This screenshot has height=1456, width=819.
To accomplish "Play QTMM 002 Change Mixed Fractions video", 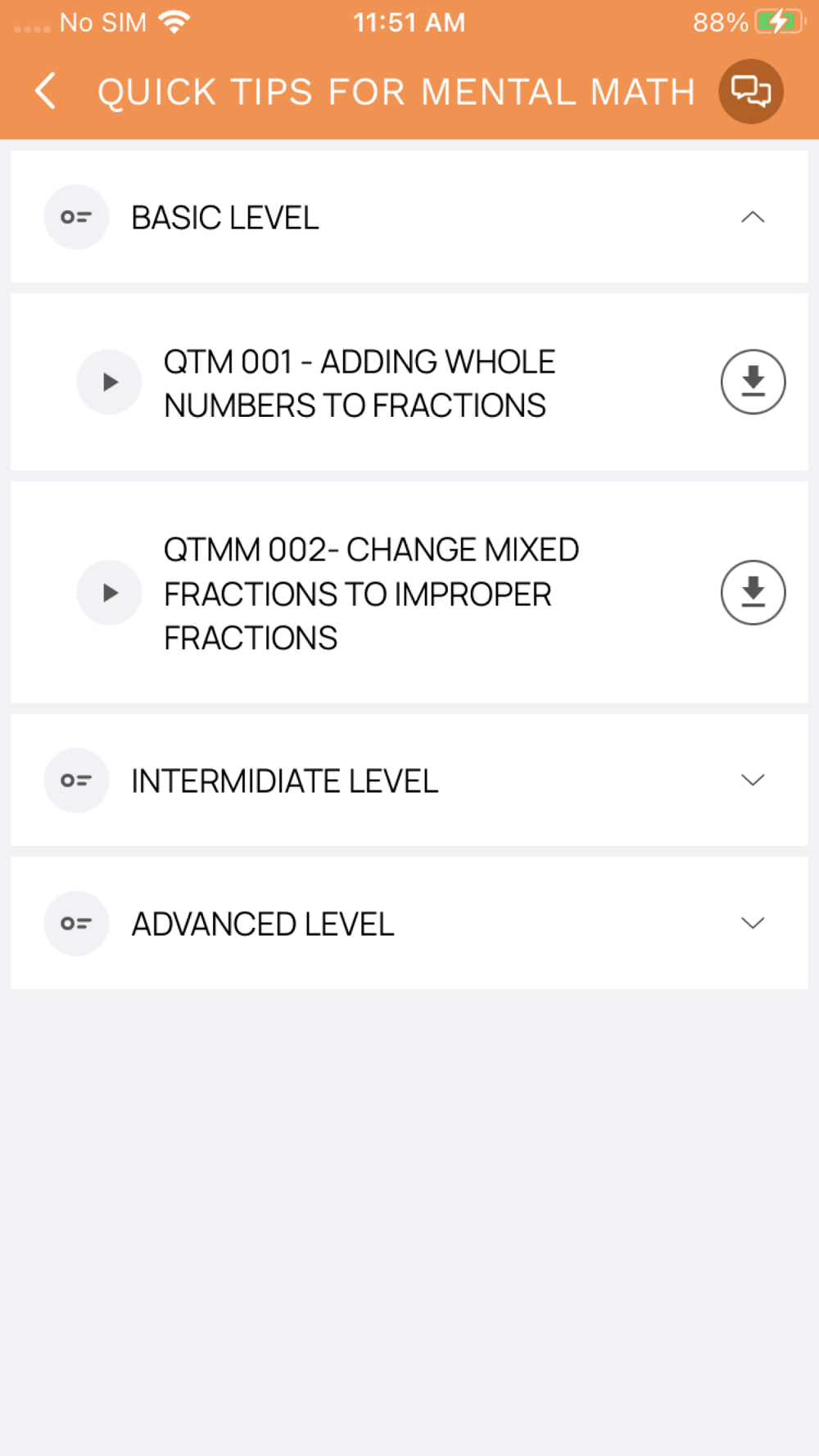I will [109, 593].
